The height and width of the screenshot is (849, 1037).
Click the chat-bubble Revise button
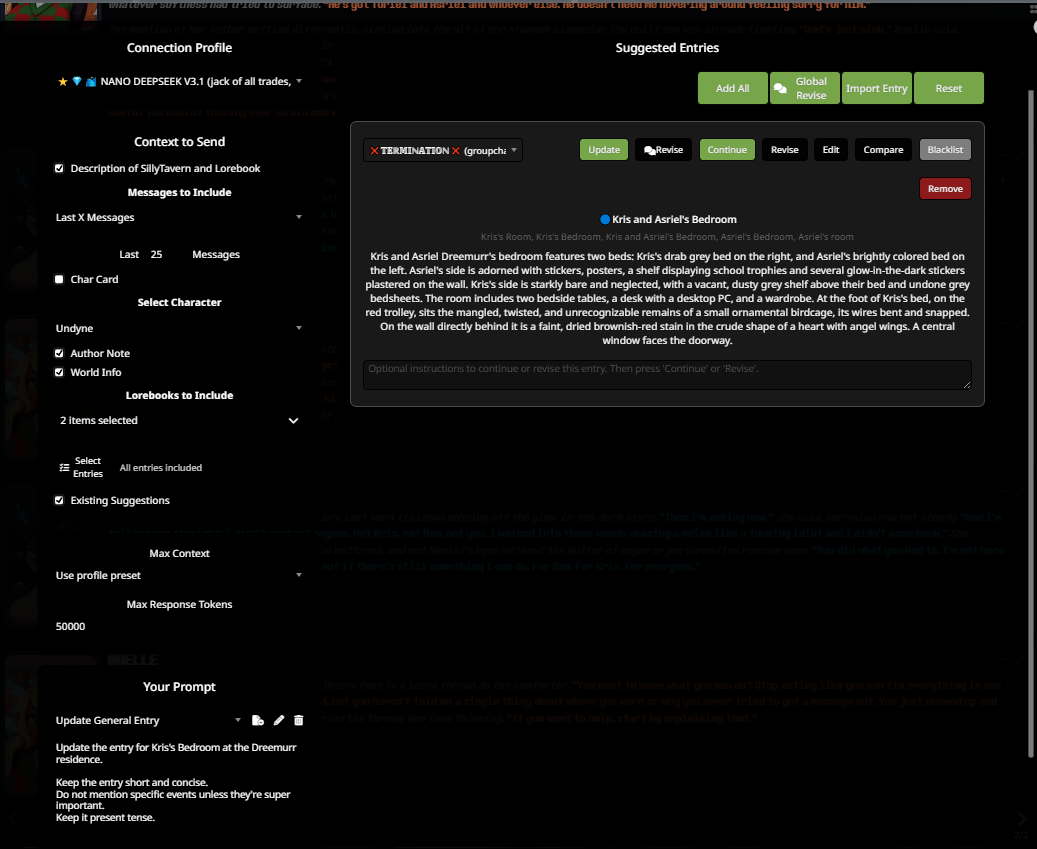[x=663, y=150]
